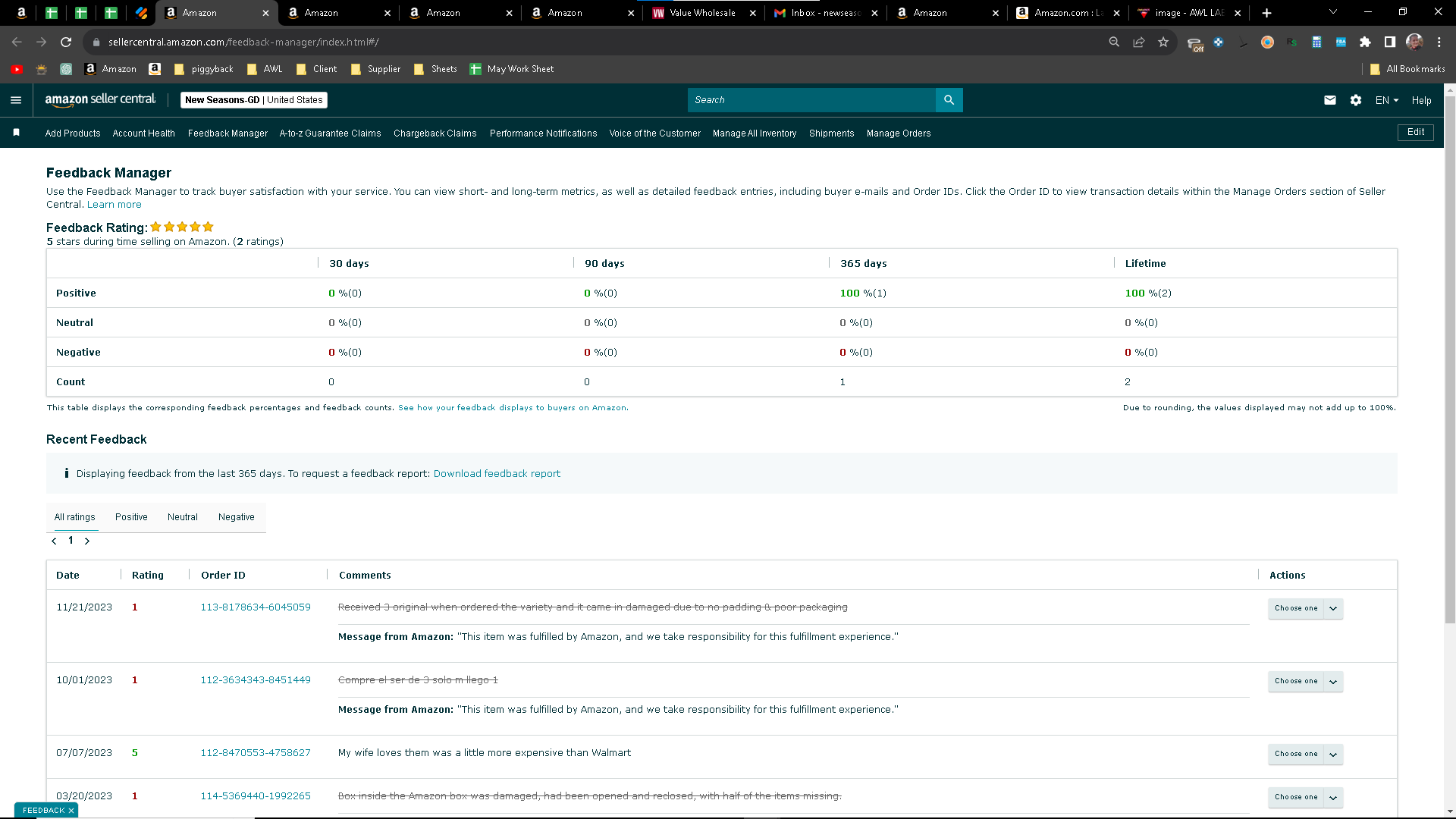Open Add Products in the nav bar

(73, 133)
